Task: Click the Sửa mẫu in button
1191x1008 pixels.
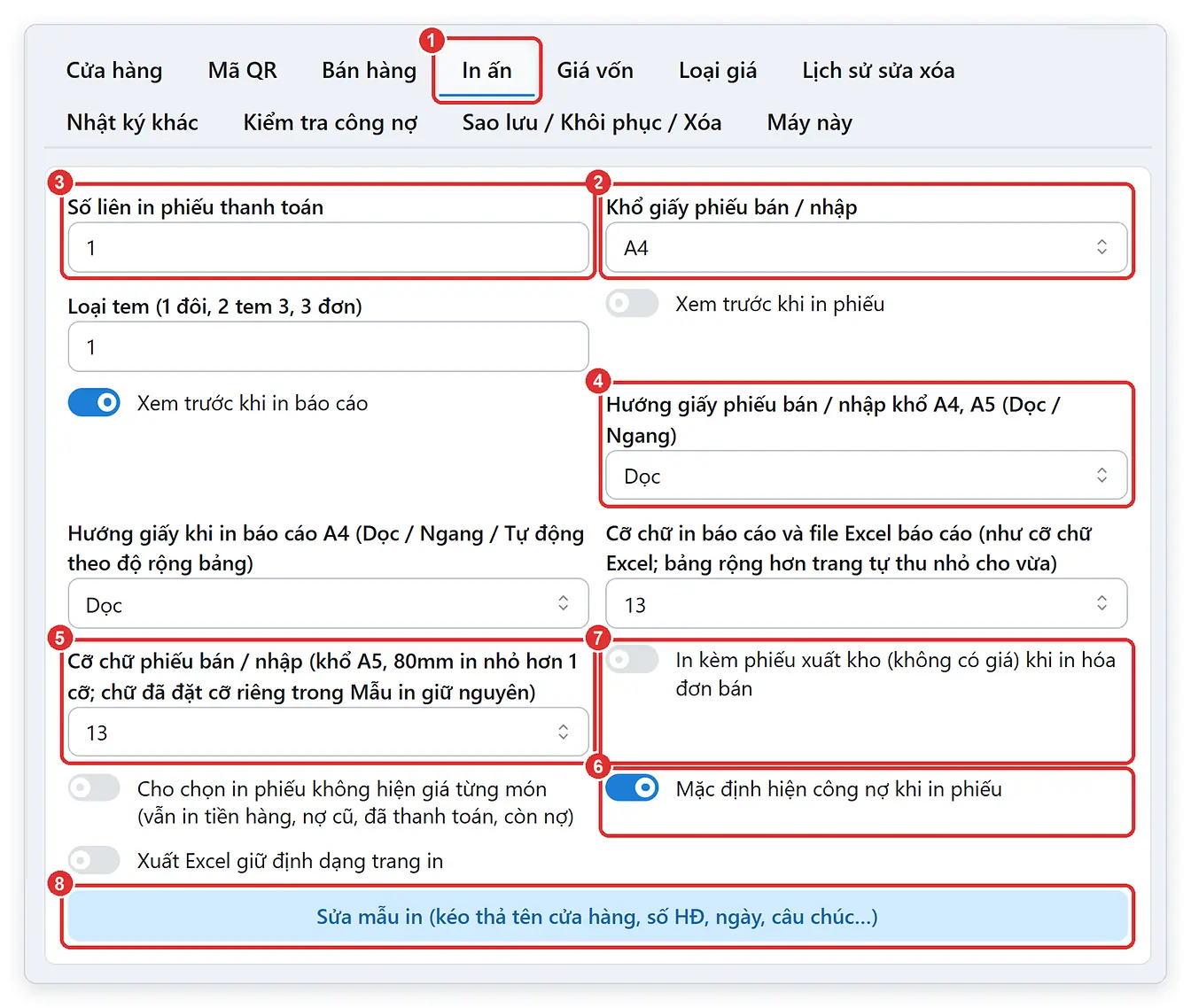Action: pyautogui.click(x=597, y=917)
